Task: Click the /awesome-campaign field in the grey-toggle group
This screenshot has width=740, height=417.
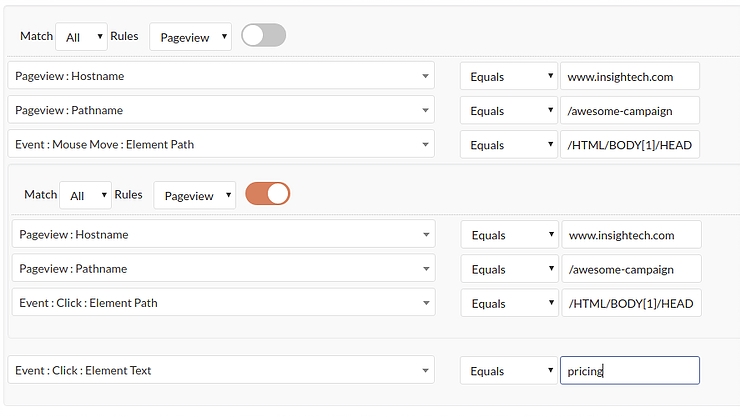Action: (x=630, y=110)
